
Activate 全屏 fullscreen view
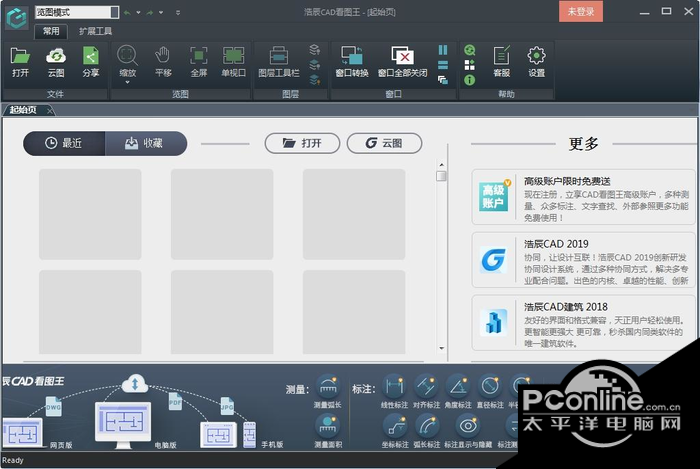[199, 56]
